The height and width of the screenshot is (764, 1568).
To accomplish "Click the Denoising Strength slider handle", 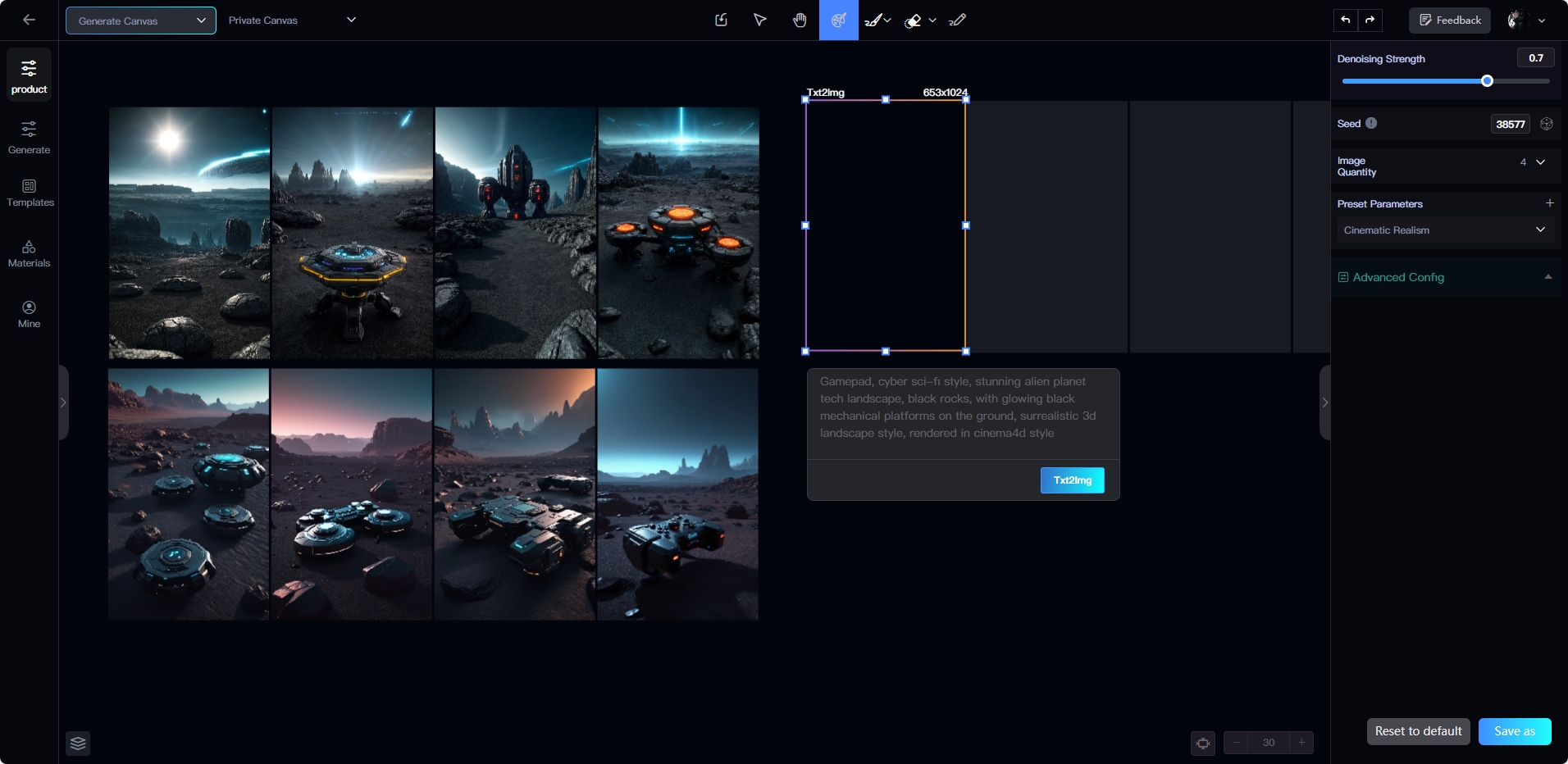I will [1487, 81].
